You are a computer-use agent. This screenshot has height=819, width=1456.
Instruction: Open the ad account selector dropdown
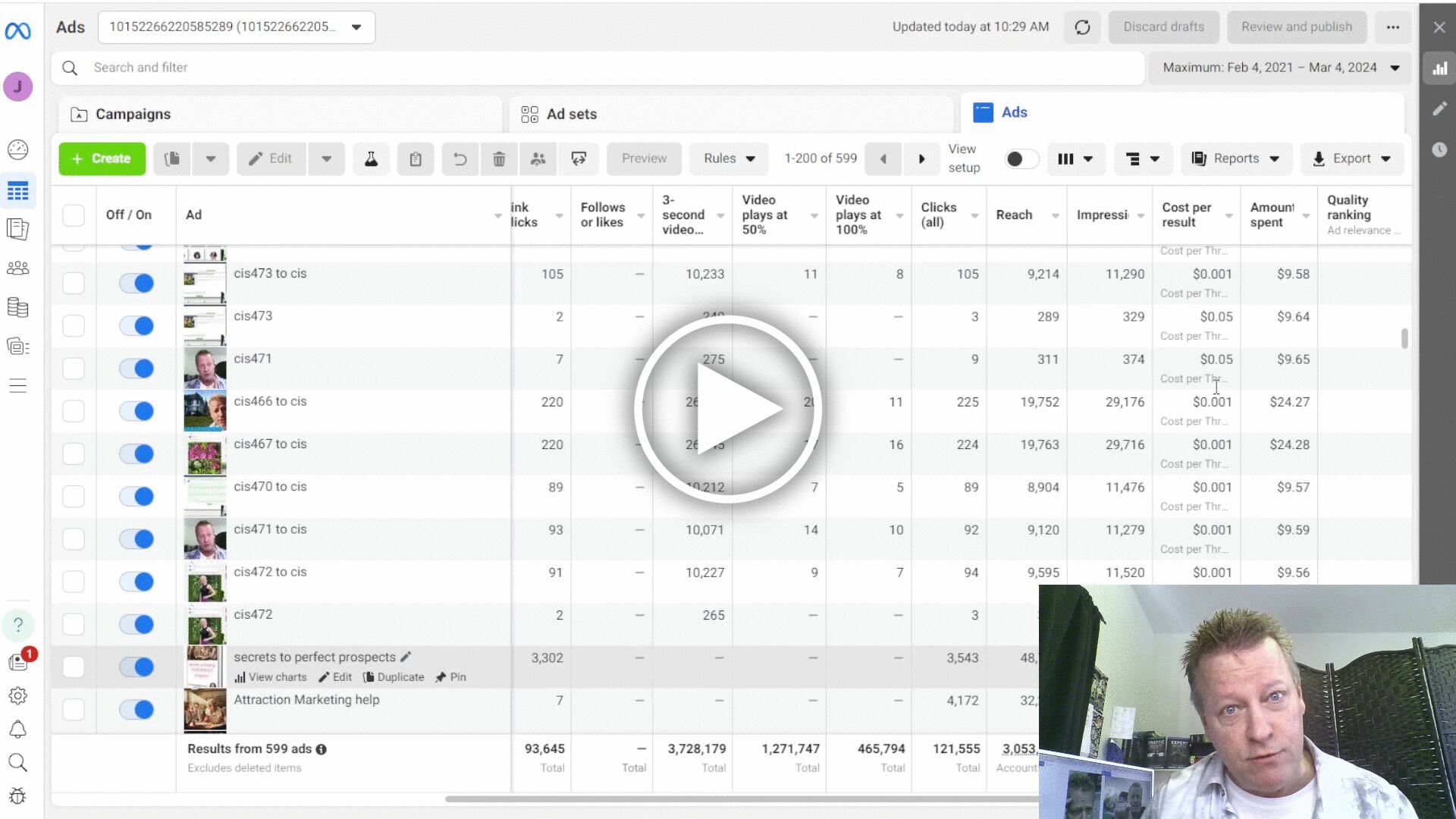click(237, 27)
